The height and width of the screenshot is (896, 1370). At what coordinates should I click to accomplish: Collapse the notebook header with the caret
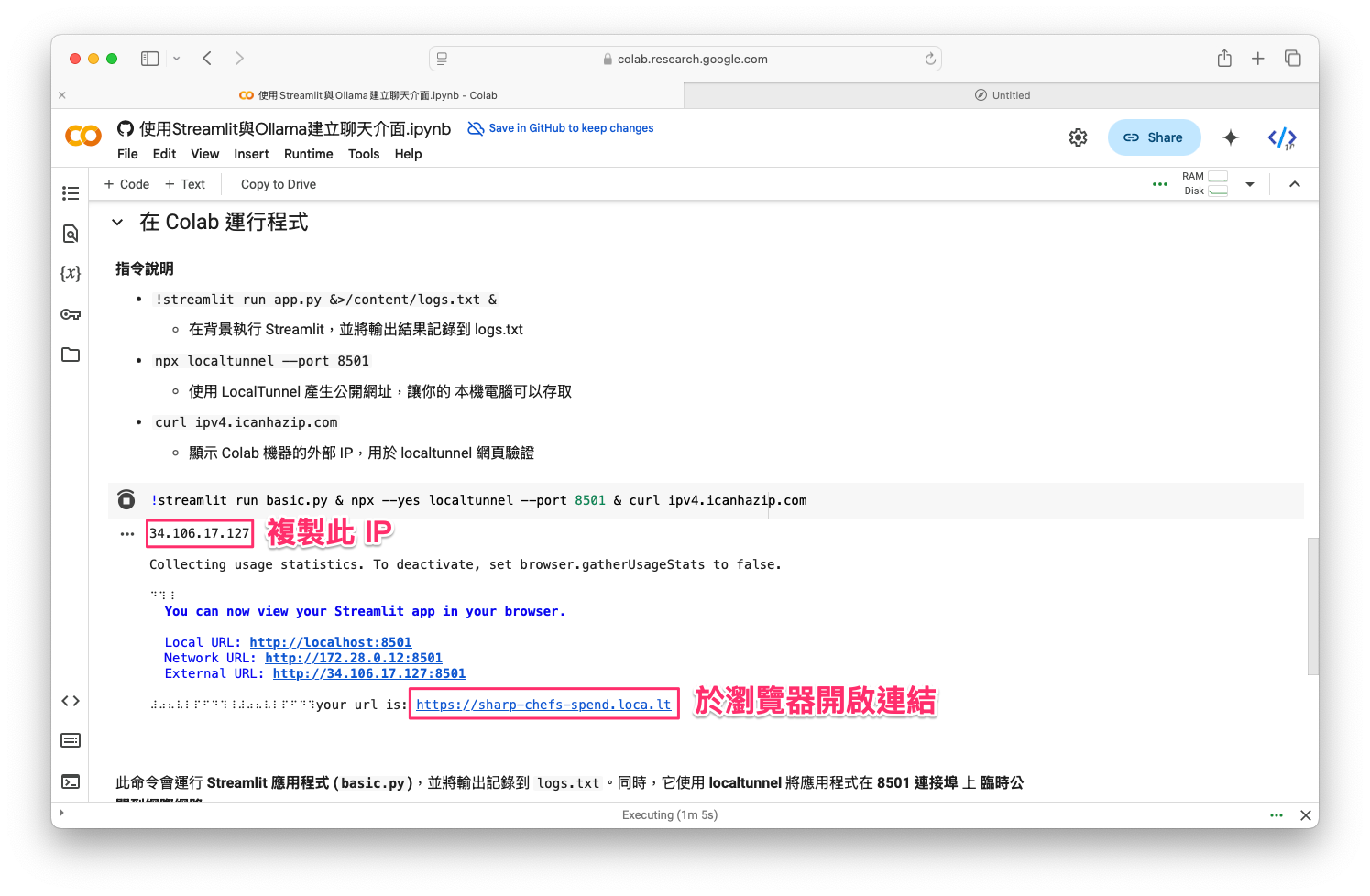1295,184
